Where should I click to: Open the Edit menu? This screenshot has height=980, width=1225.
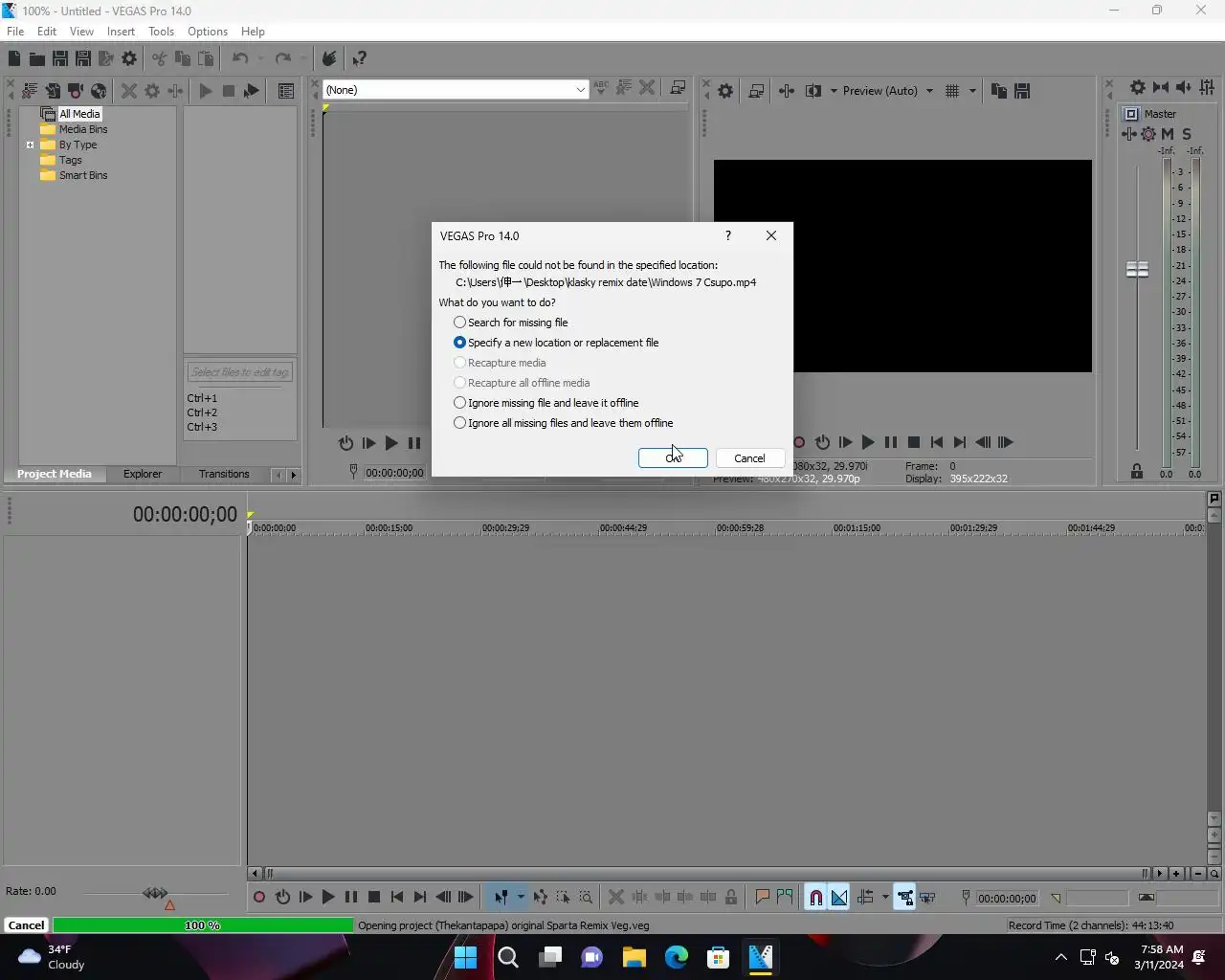47,32
